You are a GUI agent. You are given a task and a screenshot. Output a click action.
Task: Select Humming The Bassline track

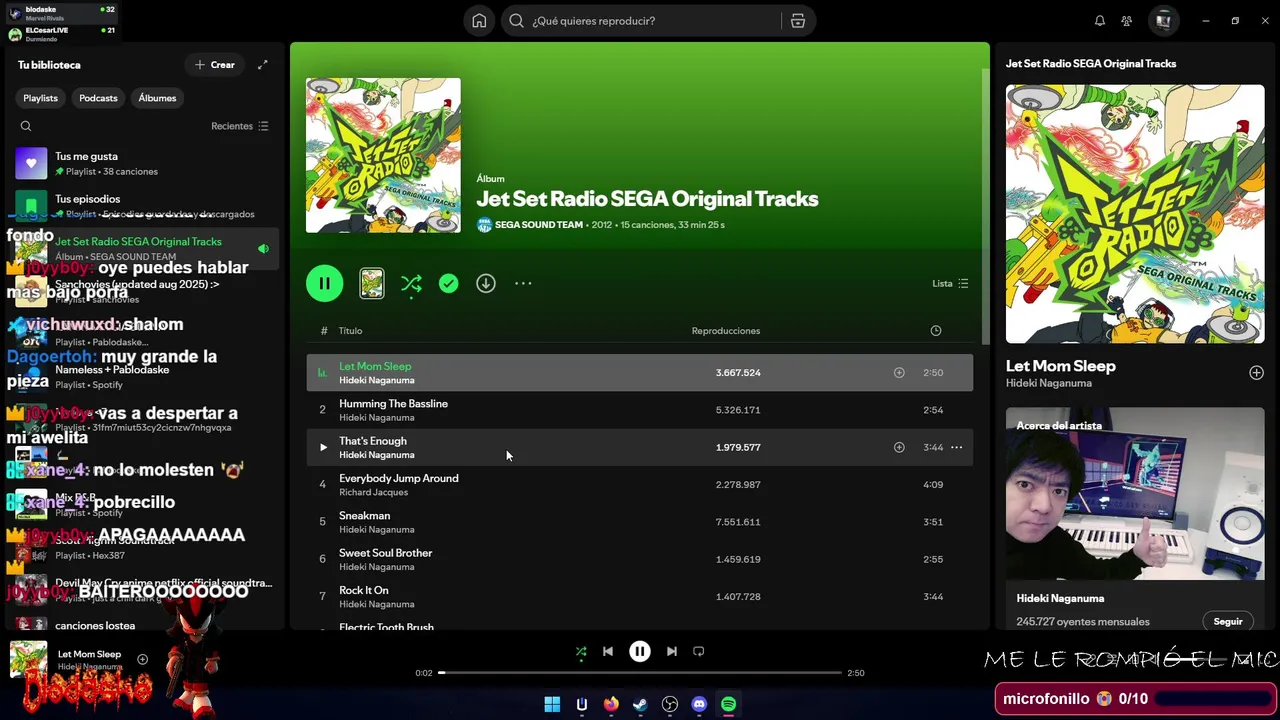[639, 410]
